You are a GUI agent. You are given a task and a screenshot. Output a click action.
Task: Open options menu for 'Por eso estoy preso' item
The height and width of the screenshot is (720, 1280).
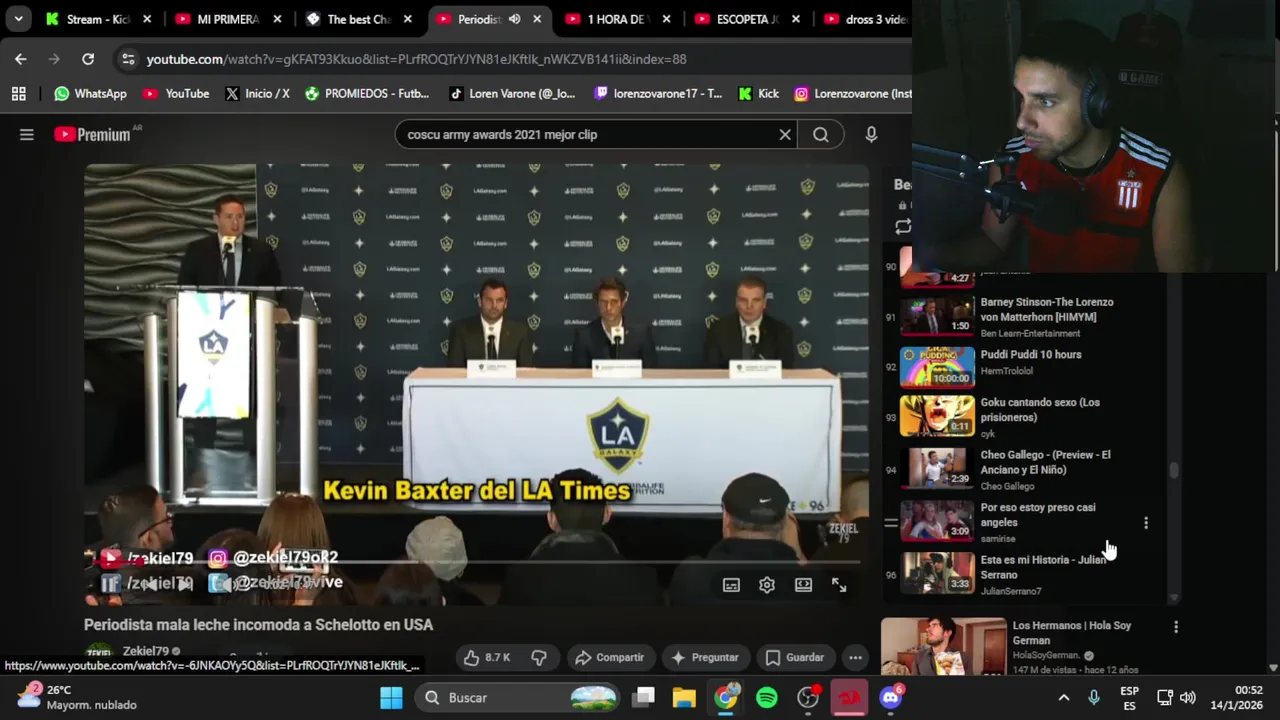coord(1146,523)
